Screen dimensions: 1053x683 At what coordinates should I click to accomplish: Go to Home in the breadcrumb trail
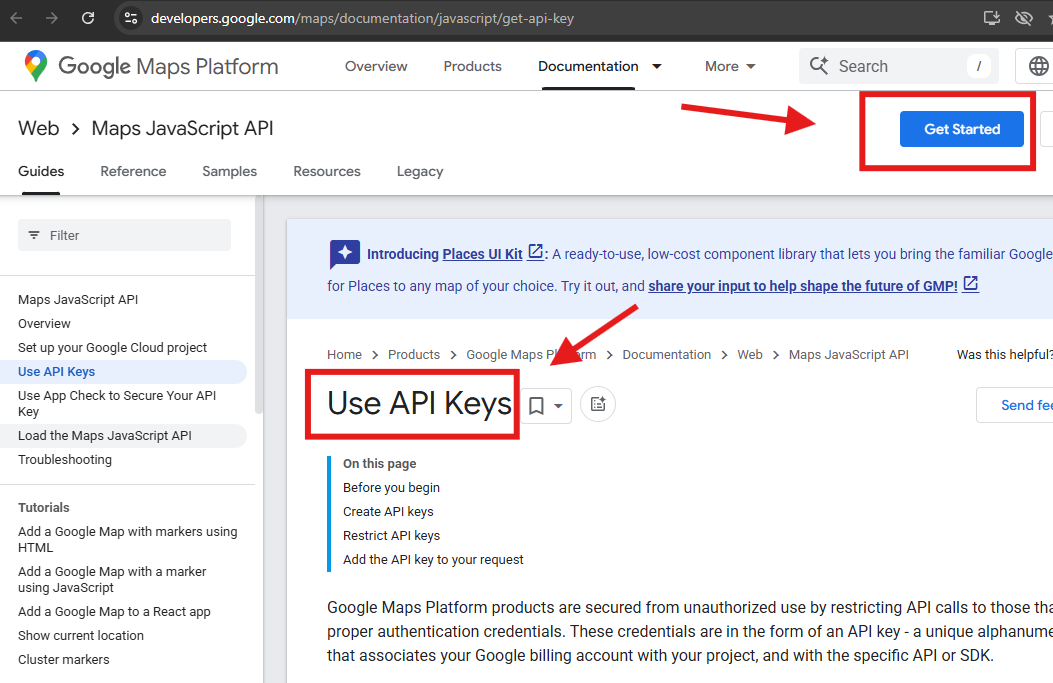click(x=345, y=355)
